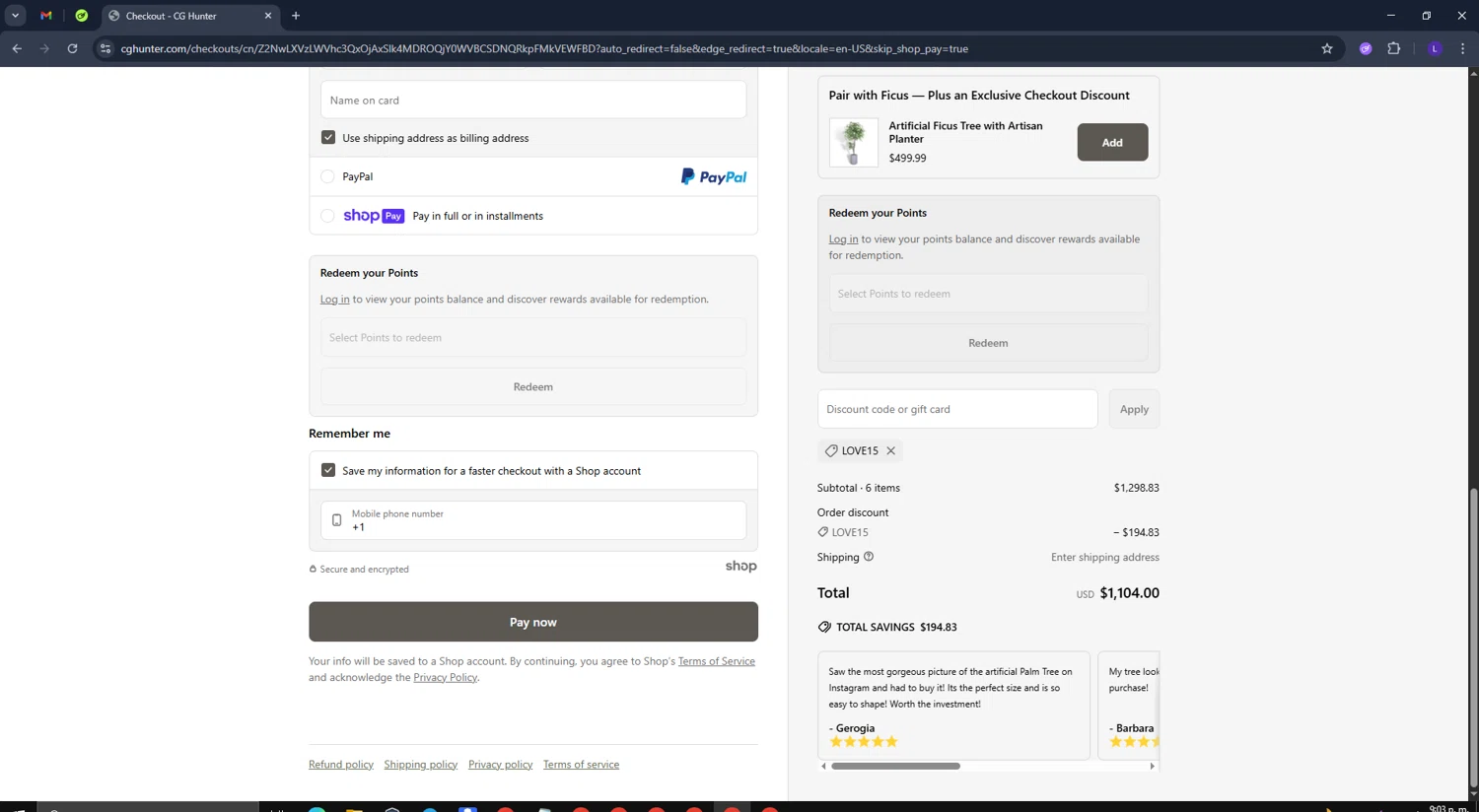Click the shipping info question mark icon

pos(869,557)
